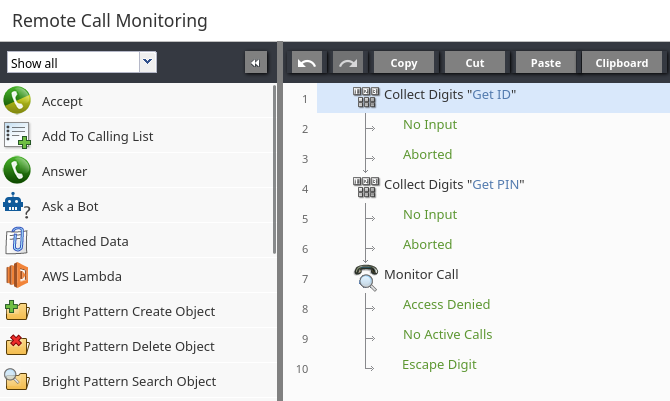Select the Accept block phone icon

tap(17, 100)
